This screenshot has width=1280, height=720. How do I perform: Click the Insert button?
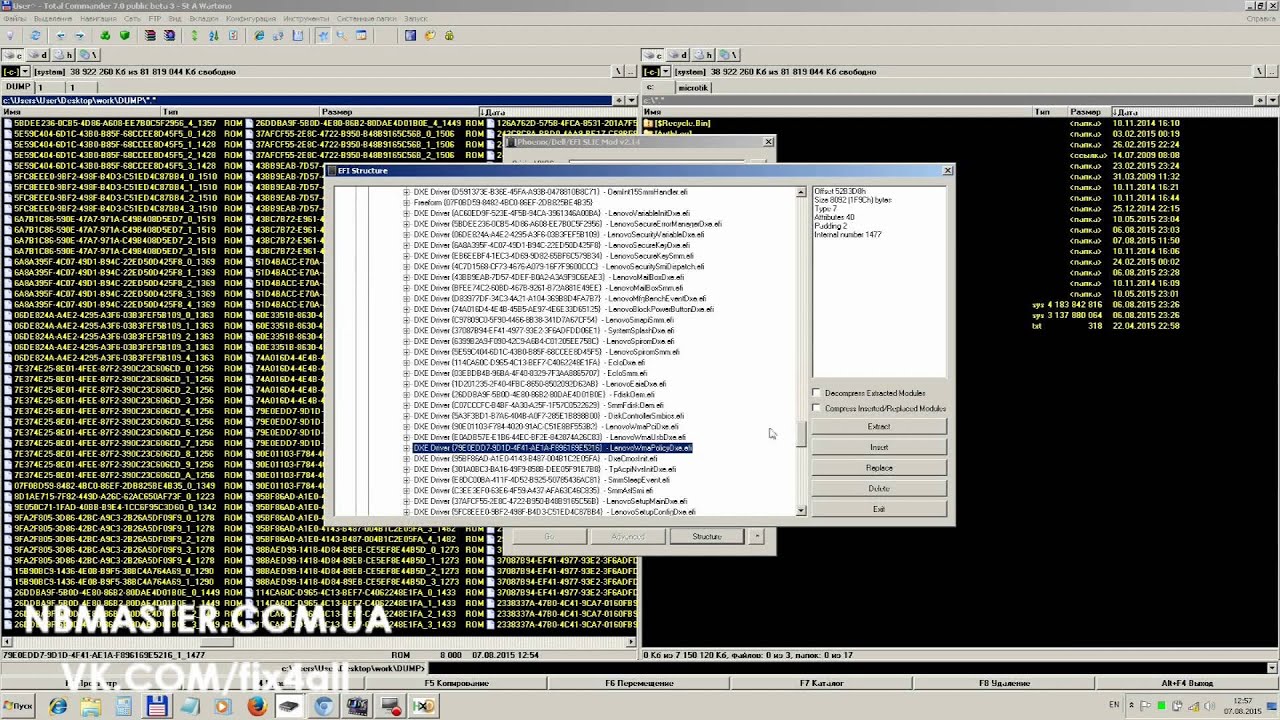click(878, 447)
